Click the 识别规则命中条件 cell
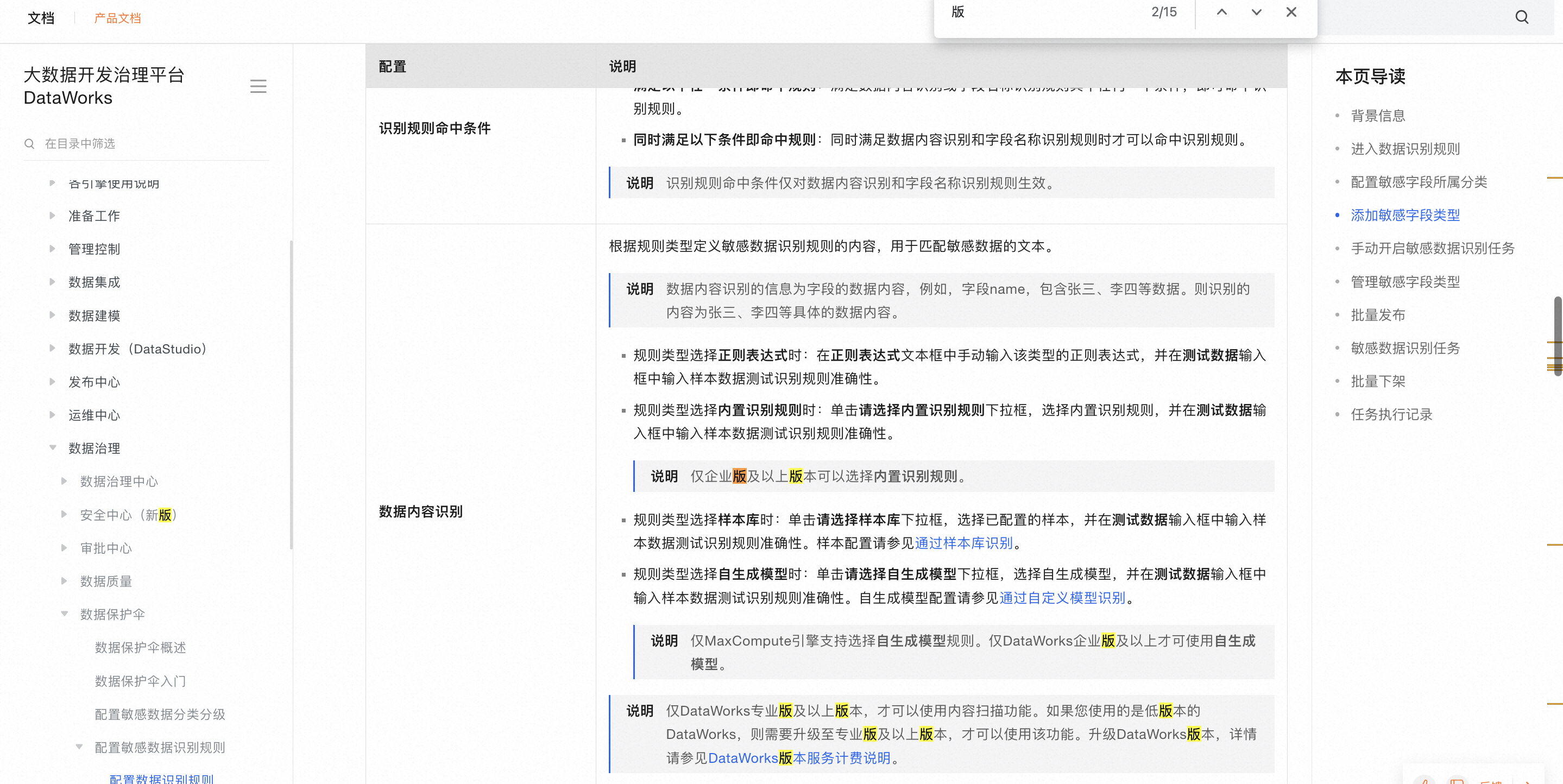Screen dimensions: 1563x784 pyautogui.click(x=434, y=128)
